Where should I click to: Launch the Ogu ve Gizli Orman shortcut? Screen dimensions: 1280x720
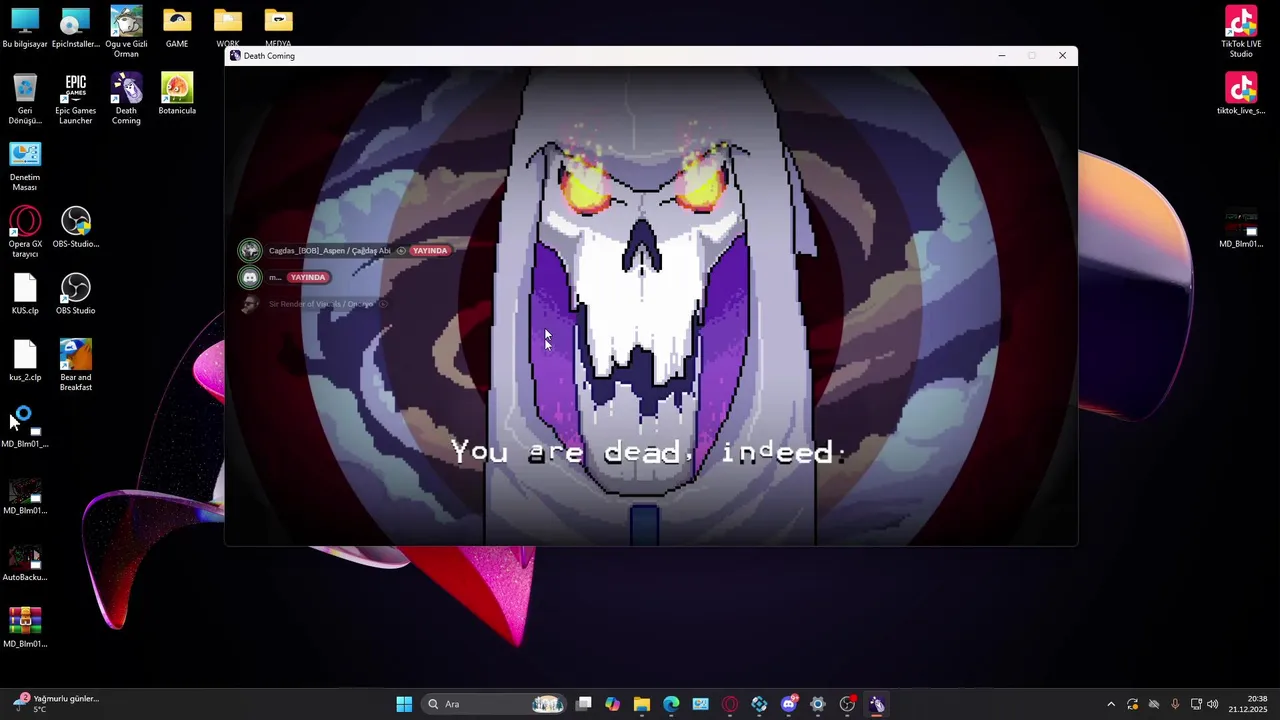[126, 32]
